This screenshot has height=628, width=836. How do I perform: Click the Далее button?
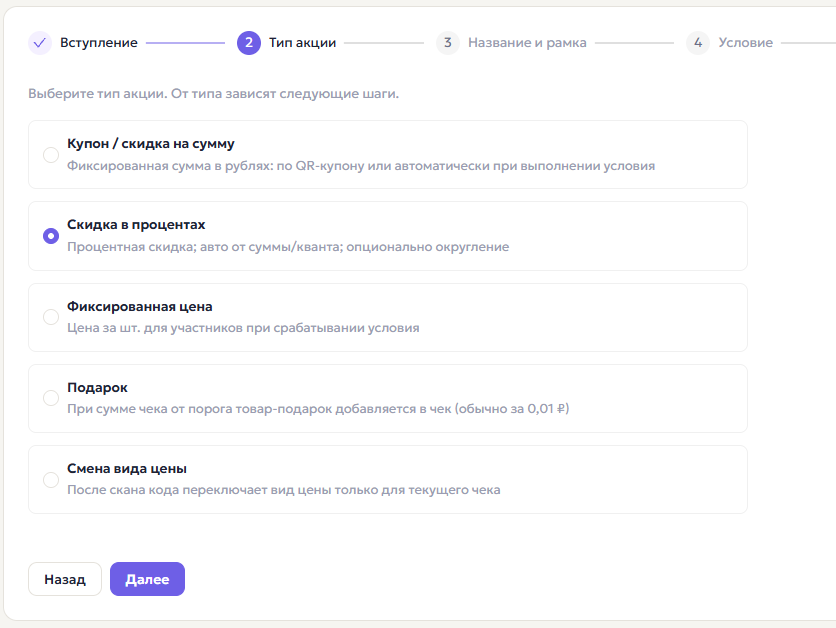tap(147, 579)
